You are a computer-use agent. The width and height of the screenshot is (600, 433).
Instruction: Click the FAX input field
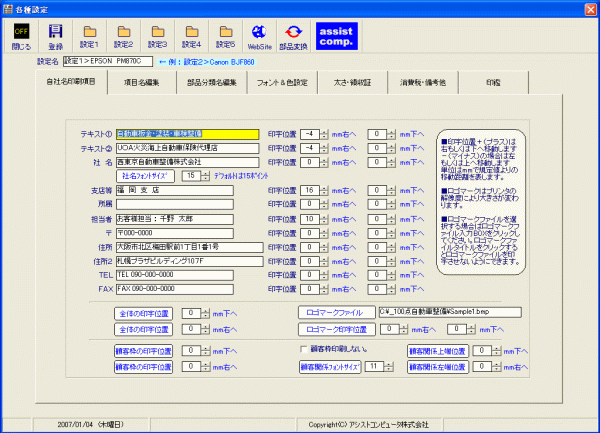click(175, 290)
